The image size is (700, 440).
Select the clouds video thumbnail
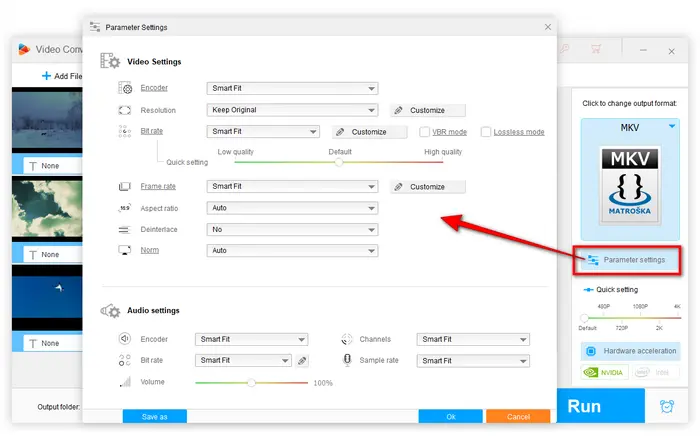click(47, 208)
